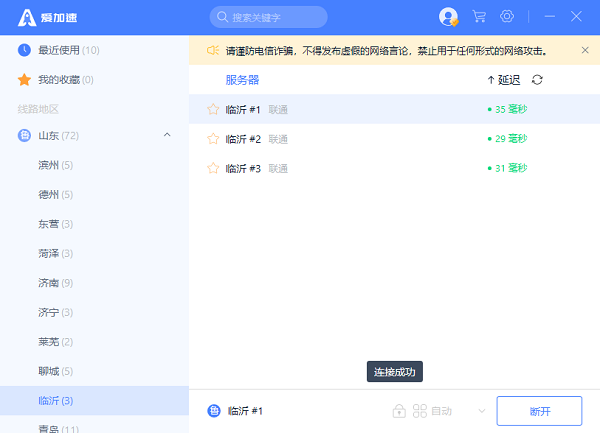Viewport: 600px width, 433px height.
Task: Select 菏泽 (3) city
Action: (x=94, y=253)
